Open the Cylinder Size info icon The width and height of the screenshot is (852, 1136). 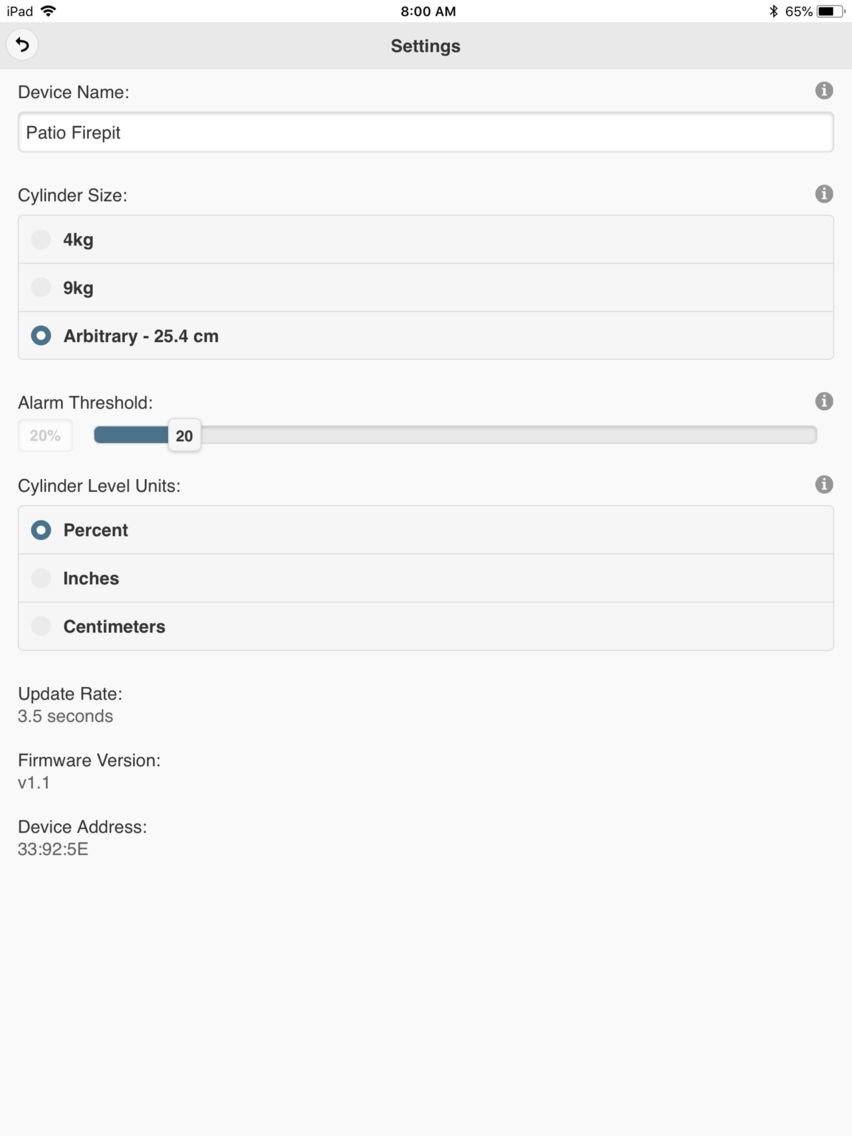coord(824,194)
